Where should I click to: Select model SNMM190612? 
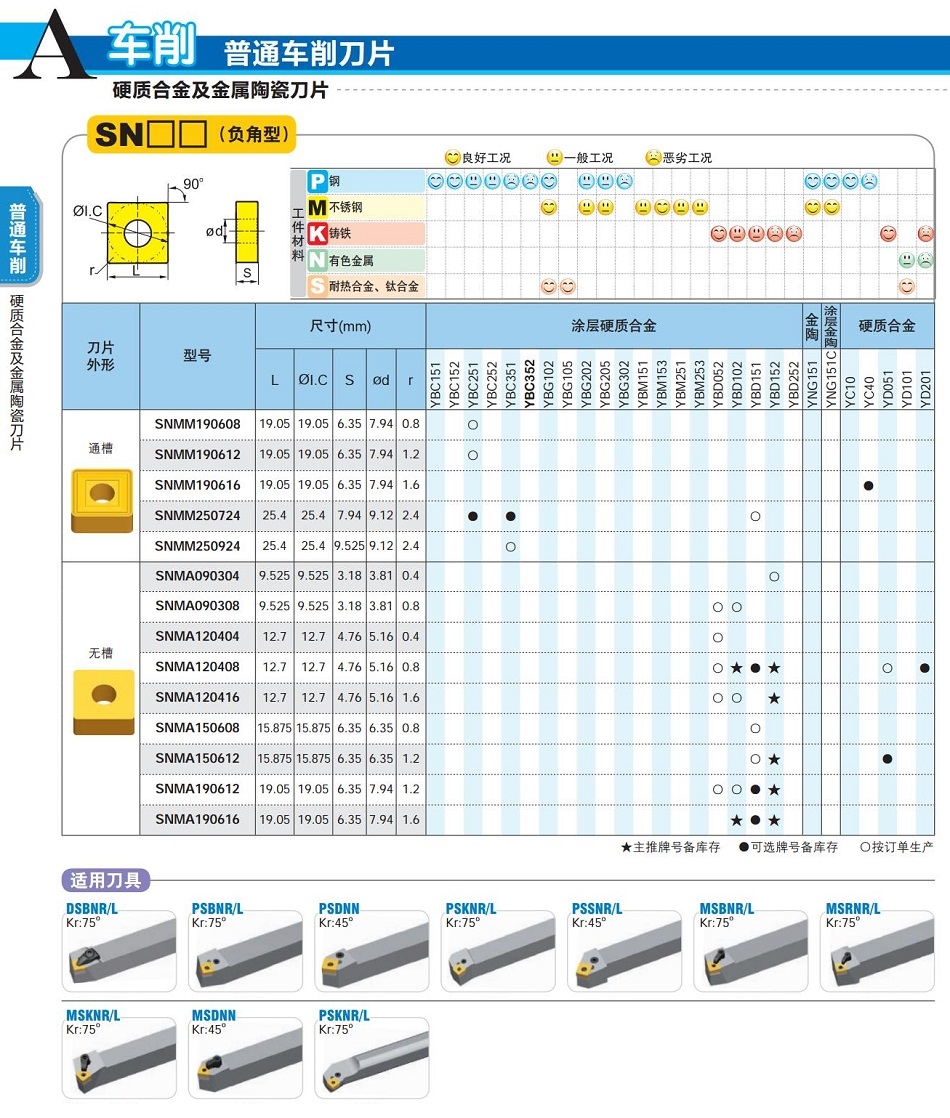pyautogui.click(x=198, y=455)
